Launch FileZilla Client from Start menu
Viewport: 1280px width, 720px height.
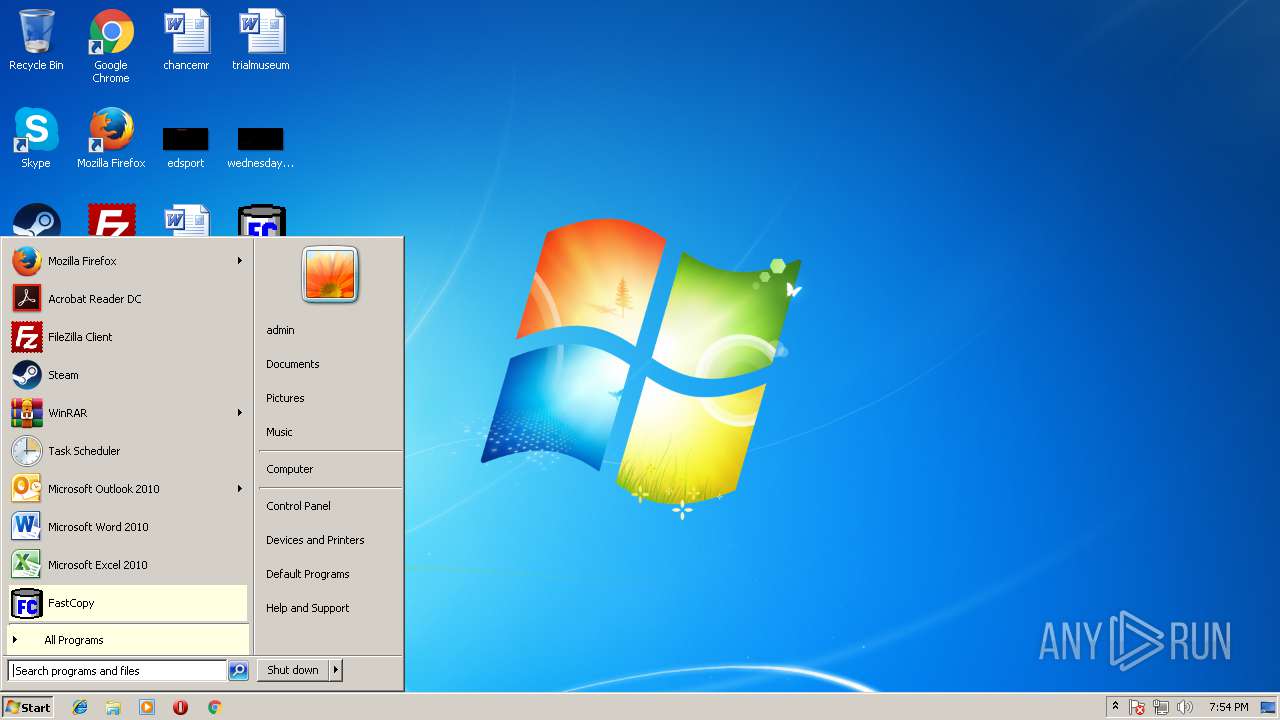click(127, 337)
